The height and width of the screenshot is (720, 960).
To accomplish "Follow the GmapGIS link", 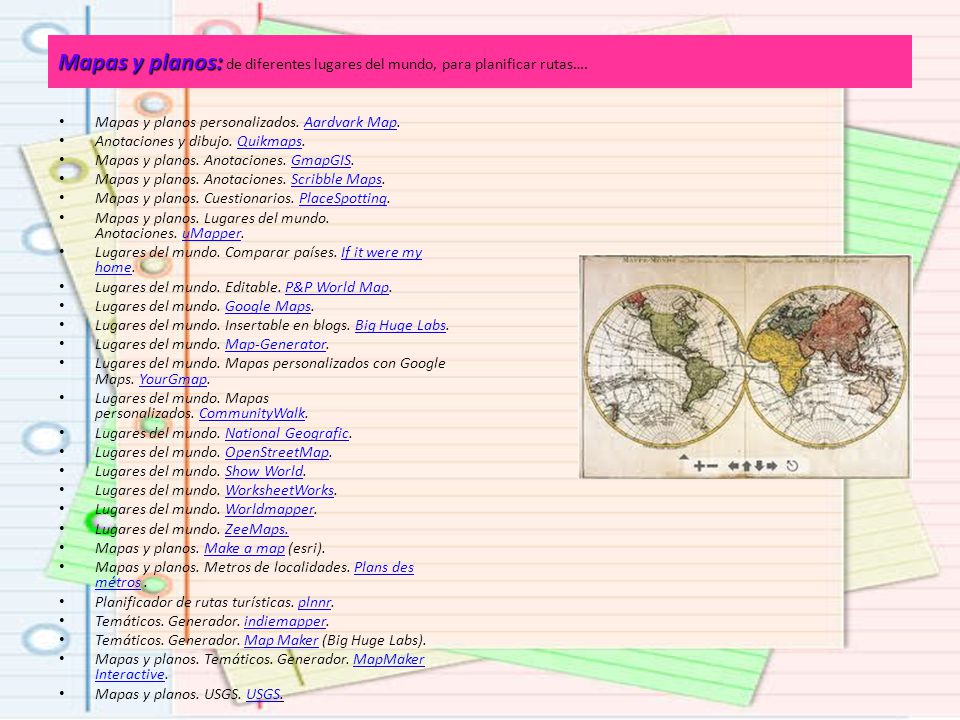I will click(321, 160).
